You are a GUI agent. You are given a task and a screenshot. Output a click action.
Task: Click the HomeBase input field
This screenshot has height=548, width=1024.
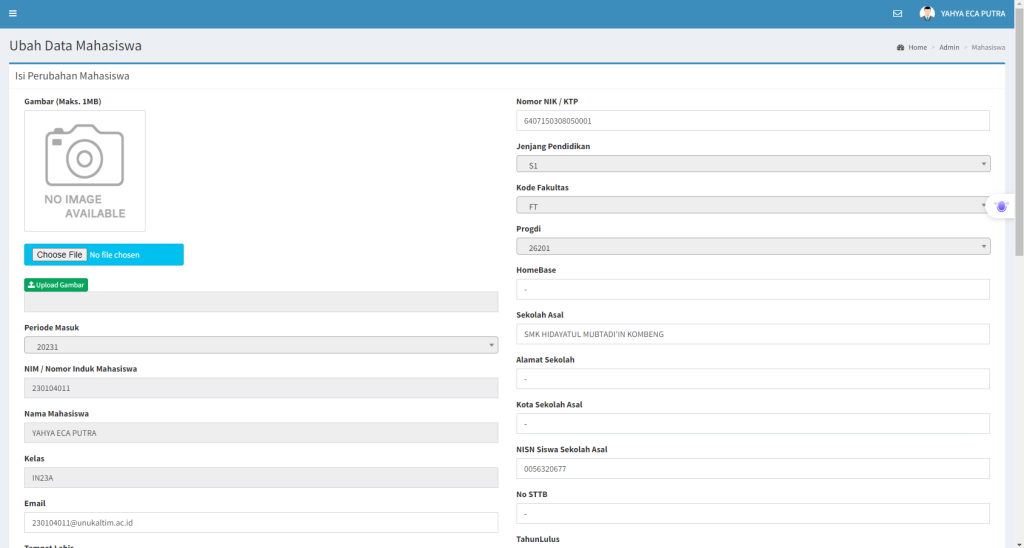tap(752, 289)
